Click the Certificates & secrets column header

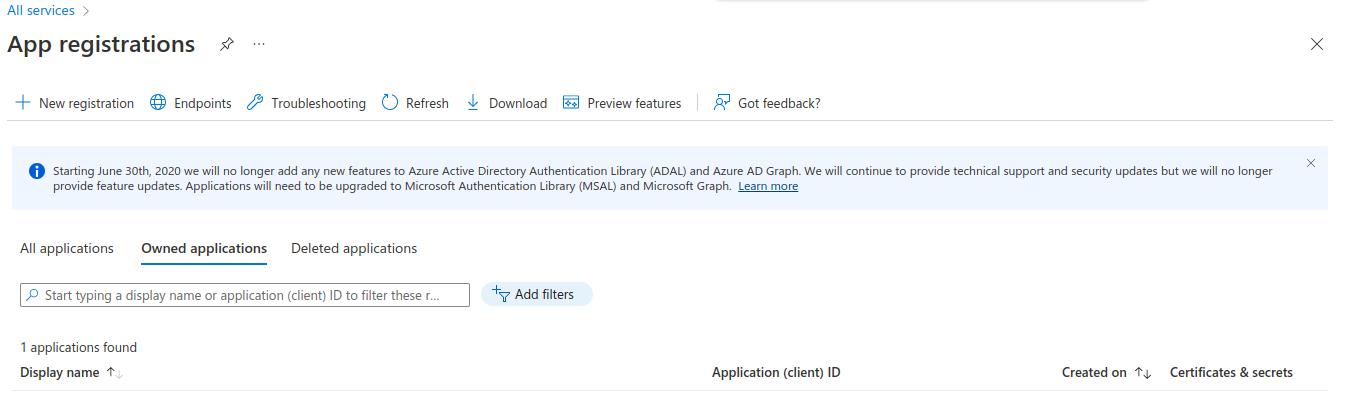[x=1231, y=372]
